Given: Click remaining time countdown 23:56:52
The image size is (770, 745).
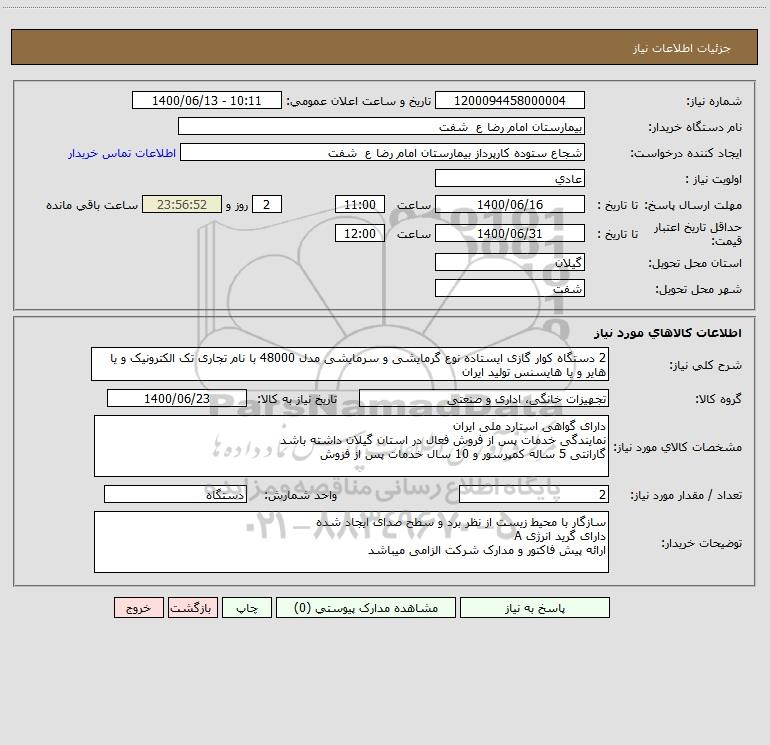Looking at the screenshot, I should click(182, 205).
